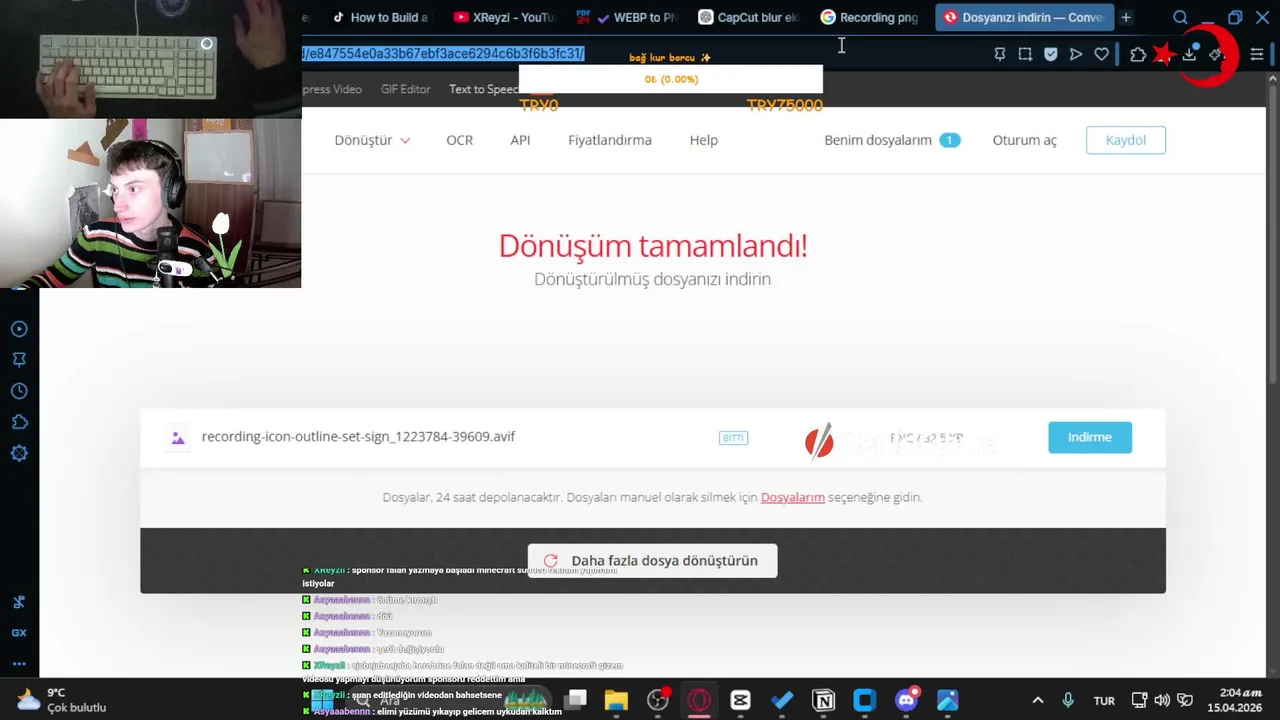Open Opera easy setup menu icon
Image resolution: width=1280 pixels, height=720 pixels.
1257,54
